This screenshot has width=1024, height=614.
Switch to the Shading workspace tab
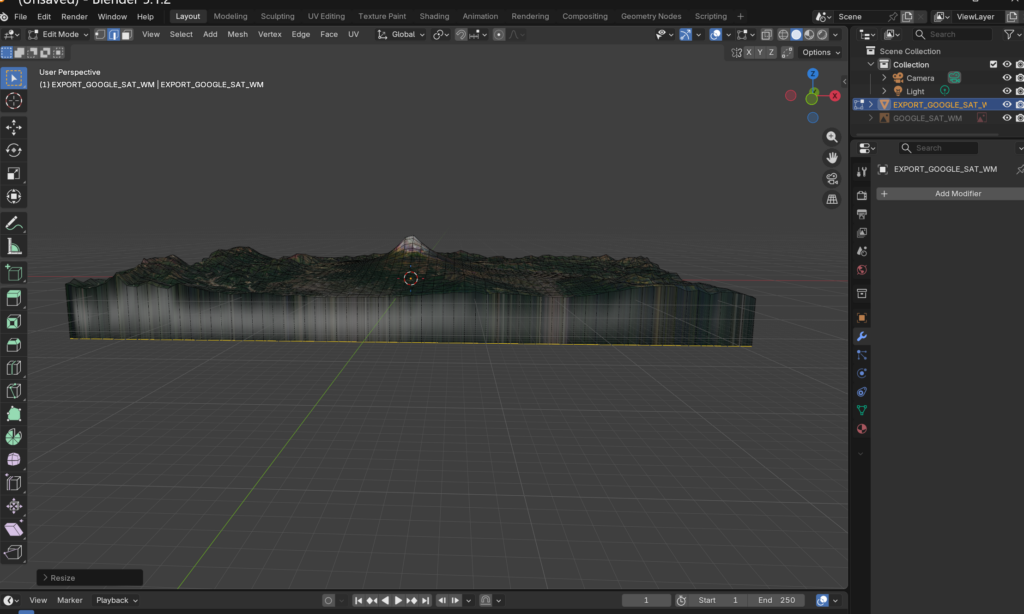[x=434, y=16]
